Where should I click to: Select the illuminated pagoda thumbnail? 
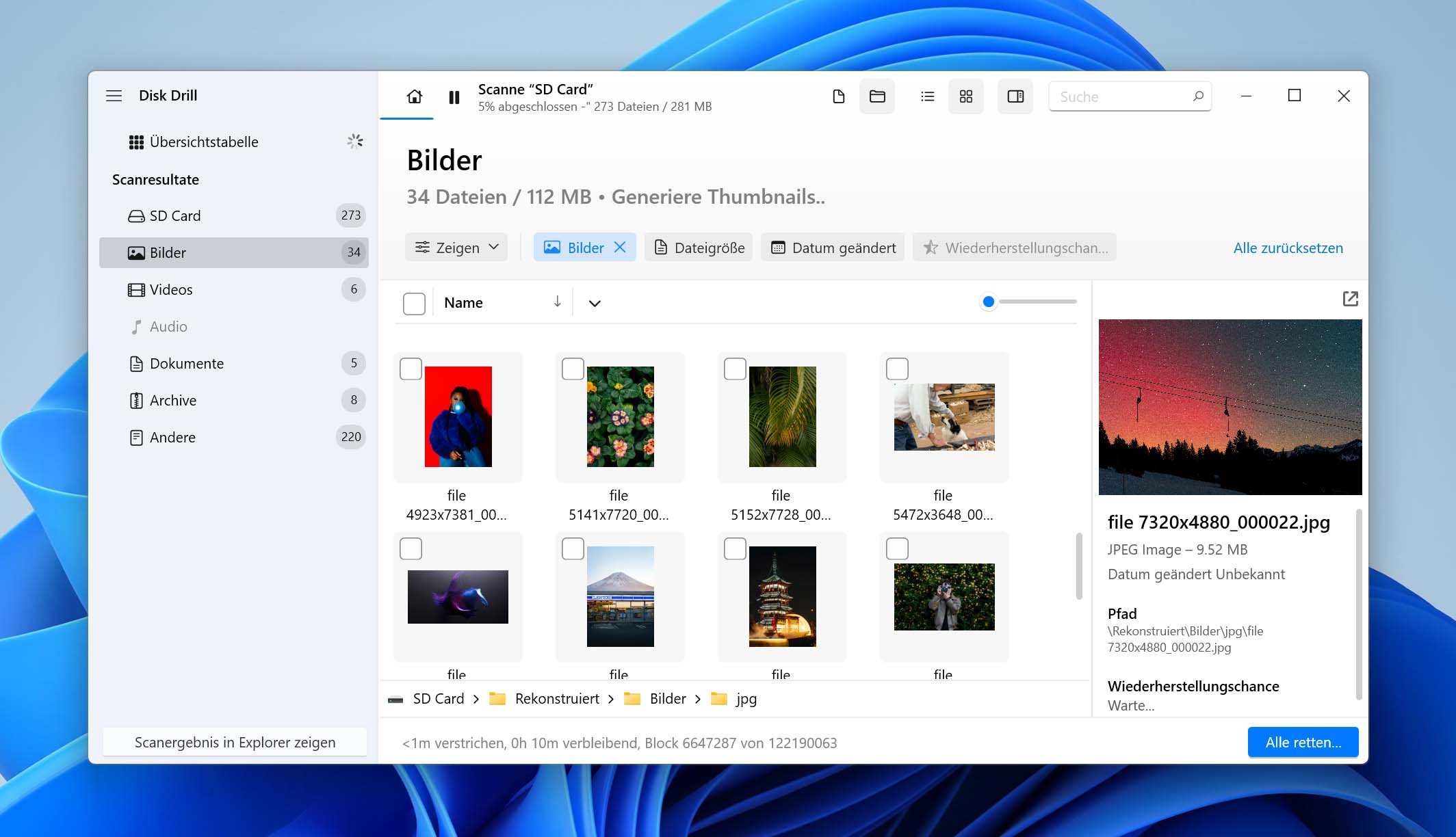coord(783,596)
